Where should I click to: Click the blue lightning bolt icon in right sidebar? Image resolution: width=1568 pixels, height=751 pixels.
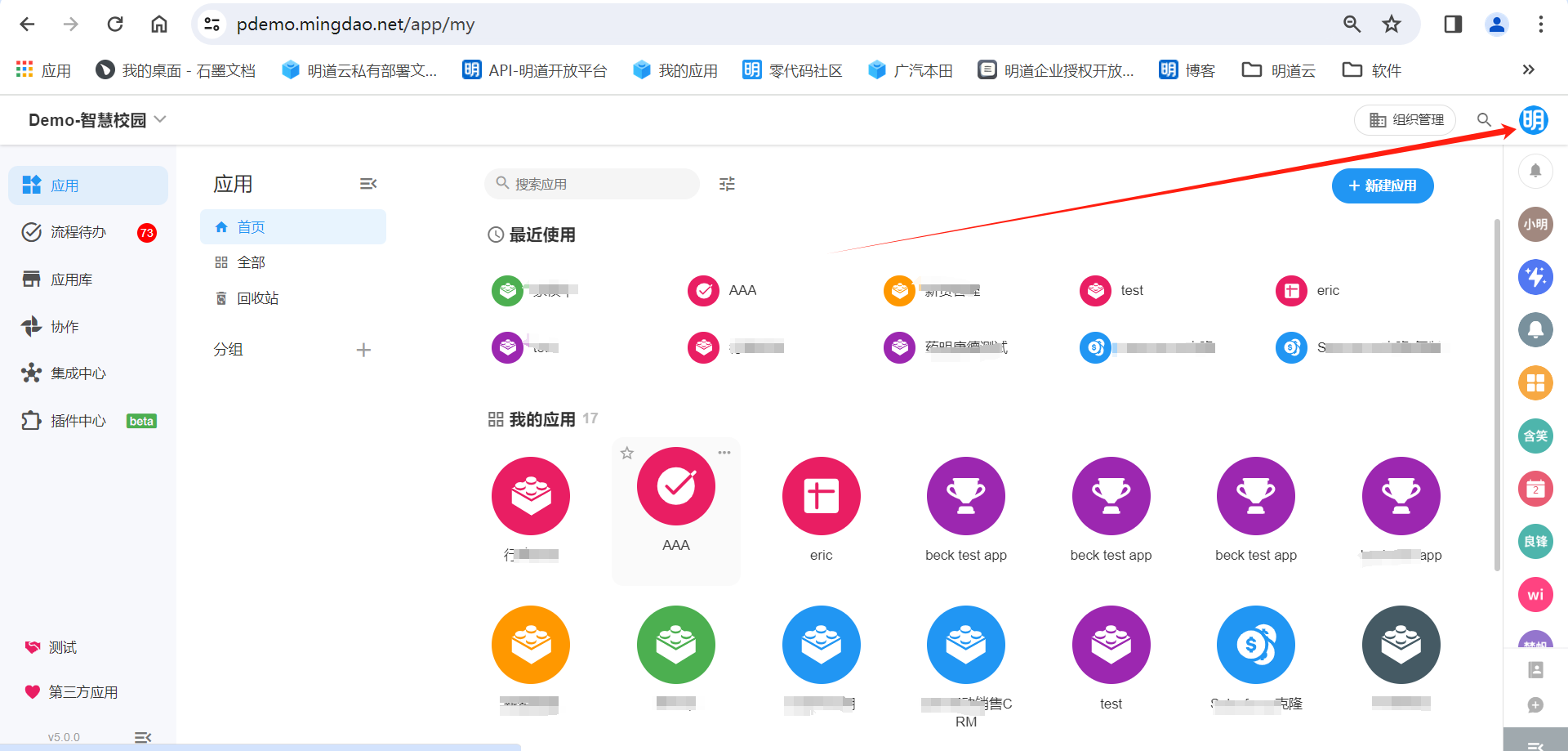pos(1535,277)
